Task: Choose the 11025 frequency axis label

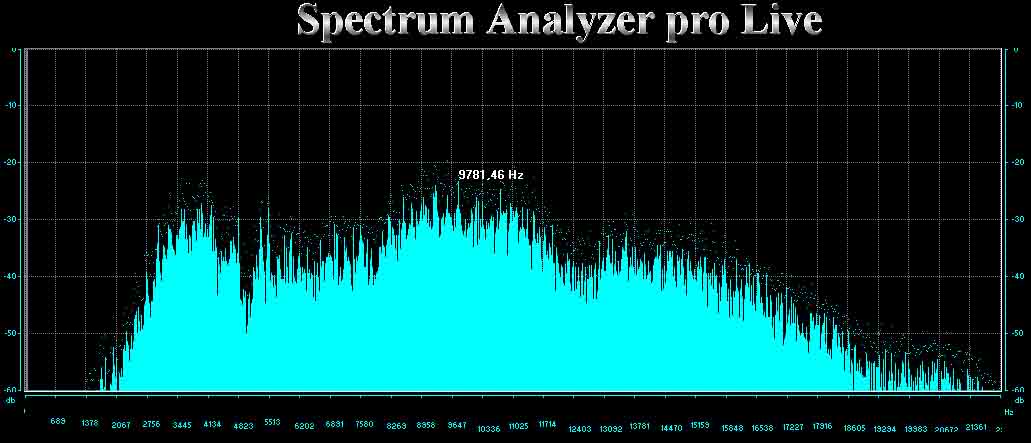Action: tap(517, 426)
